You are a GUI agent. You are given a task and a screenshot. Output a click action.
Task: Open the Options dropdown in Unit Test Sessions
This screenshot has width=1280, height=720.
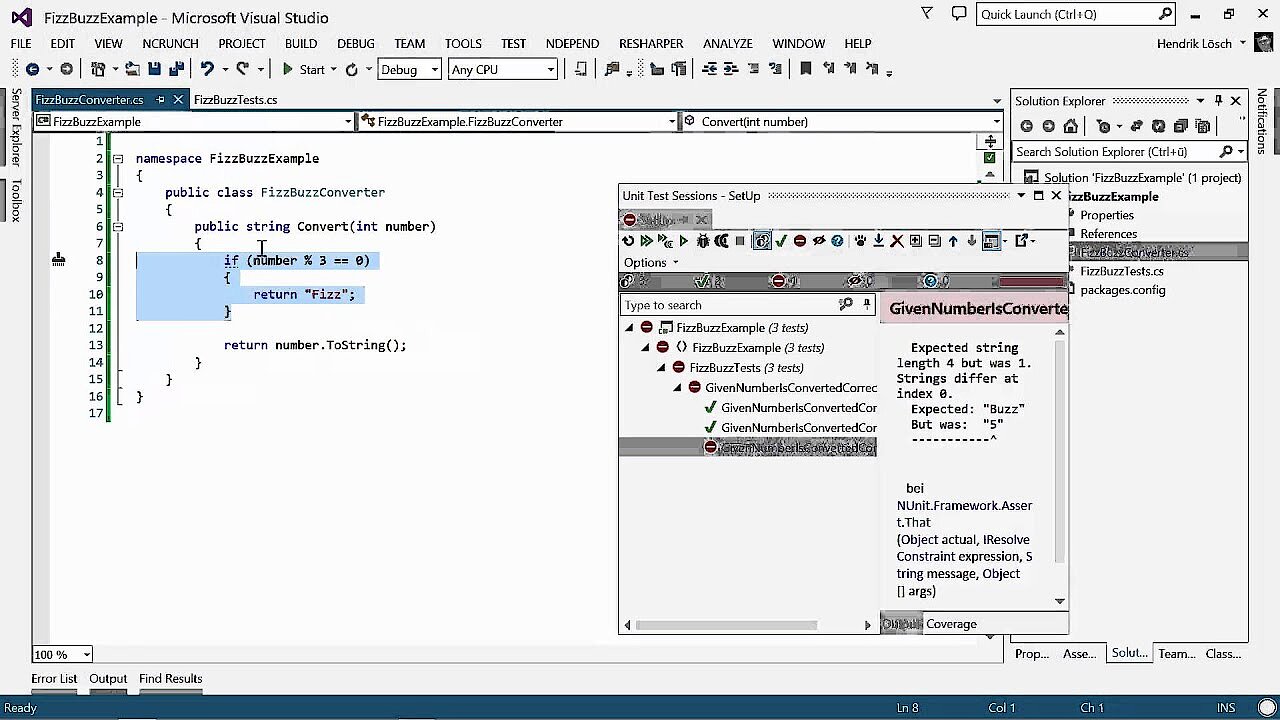point(651,262)
